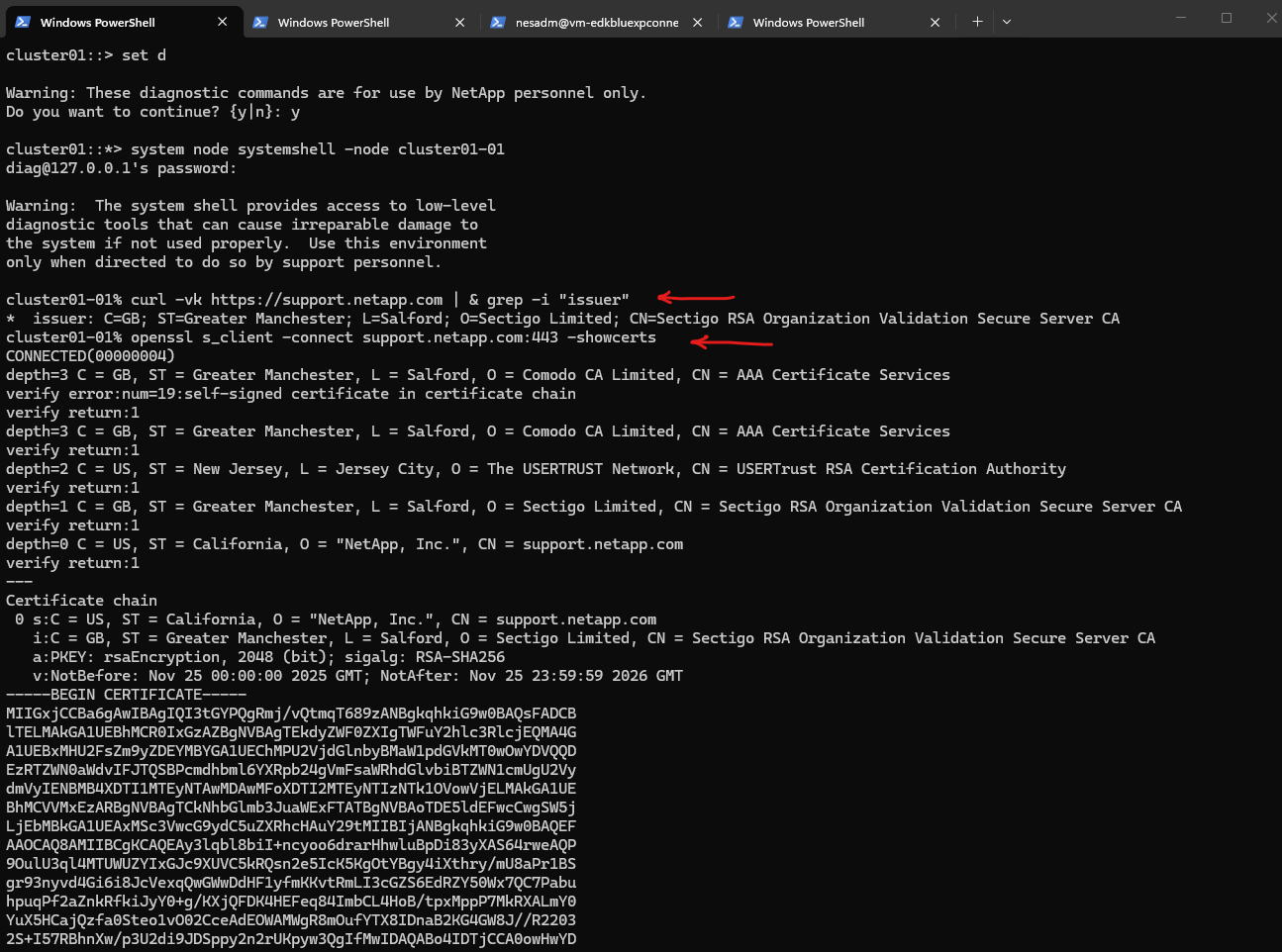Close the active Windows PowerShell tab

[222, 22]
